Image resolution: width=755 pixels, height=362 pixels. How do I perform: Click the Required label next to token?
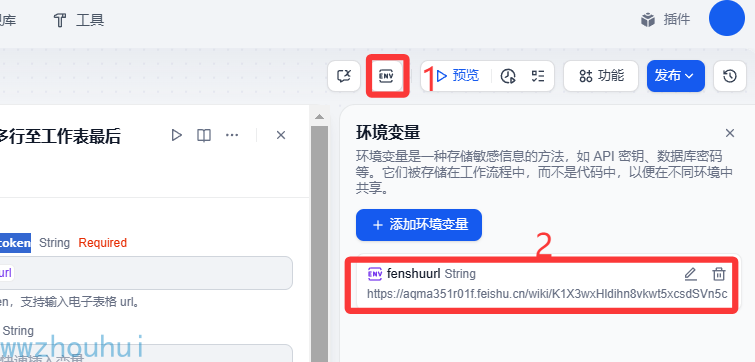tap(103, 243)
